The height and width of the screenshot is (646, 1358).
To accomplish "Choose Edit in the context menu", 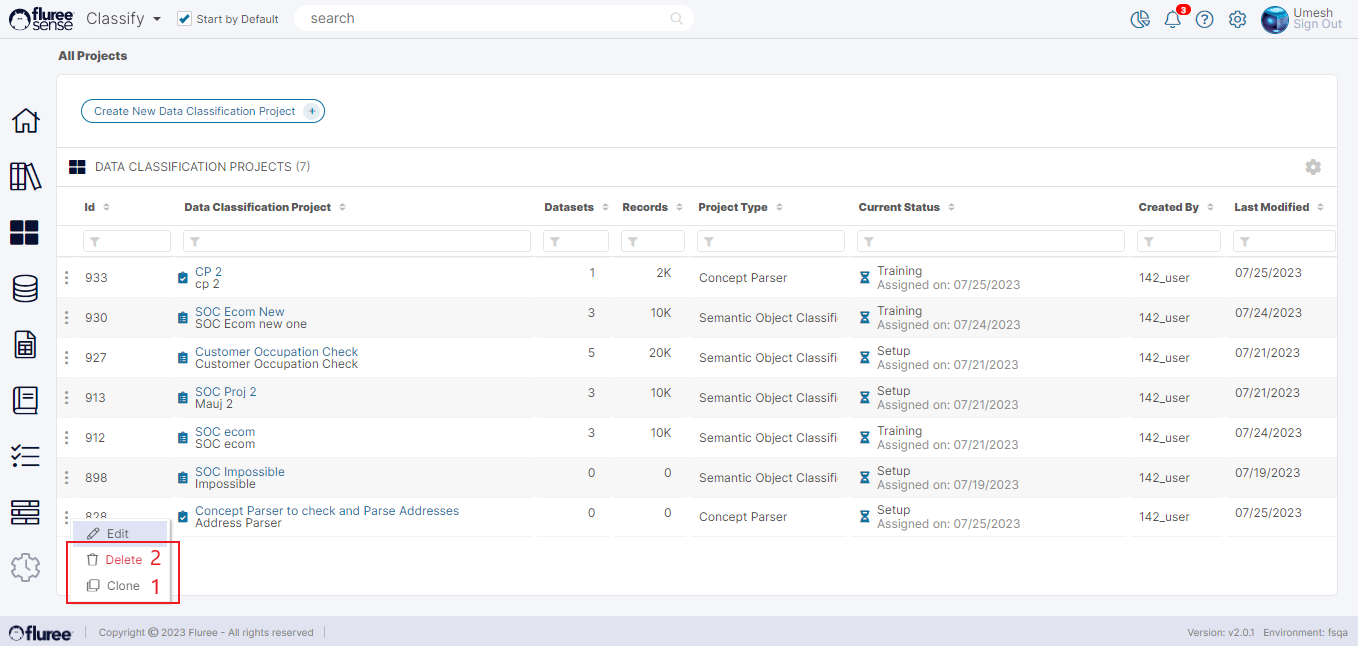I will click(117, 534).
